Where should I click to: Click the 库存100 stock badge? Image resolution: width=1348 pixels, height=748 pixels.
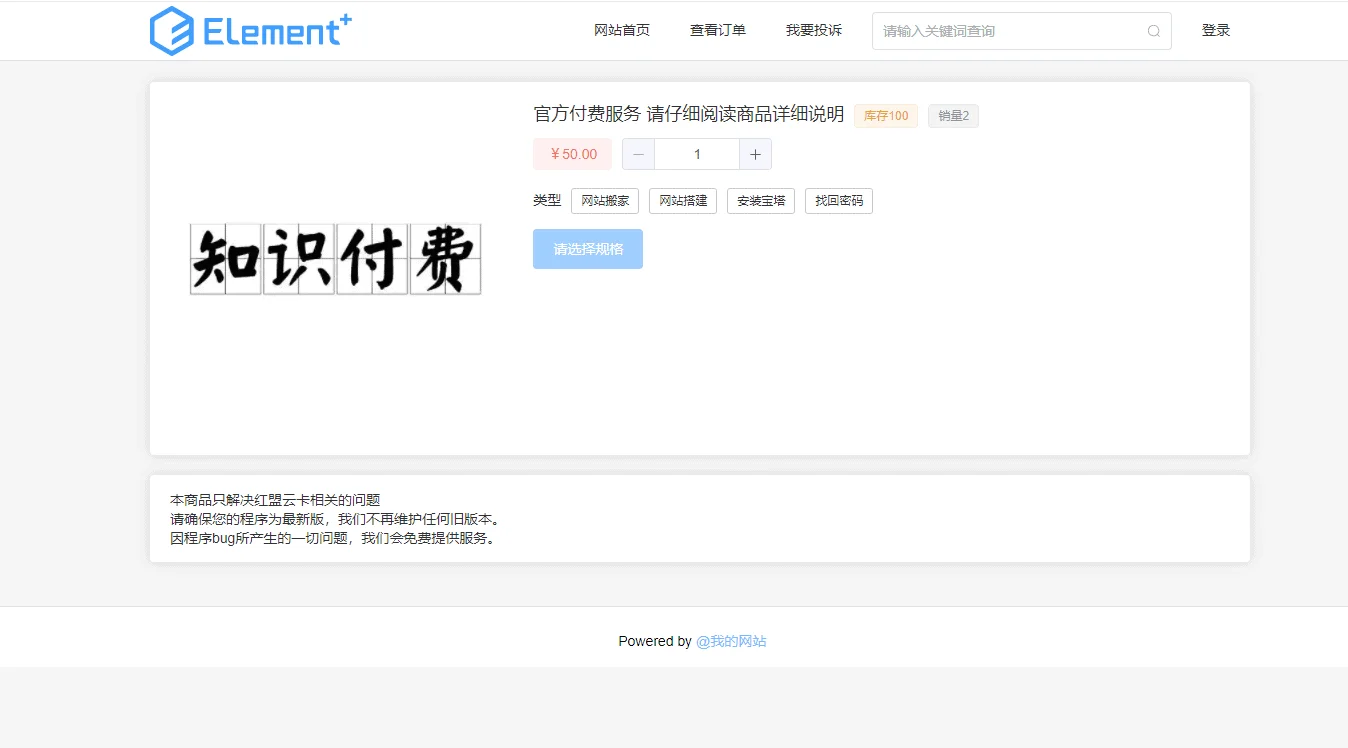point(885,115)
